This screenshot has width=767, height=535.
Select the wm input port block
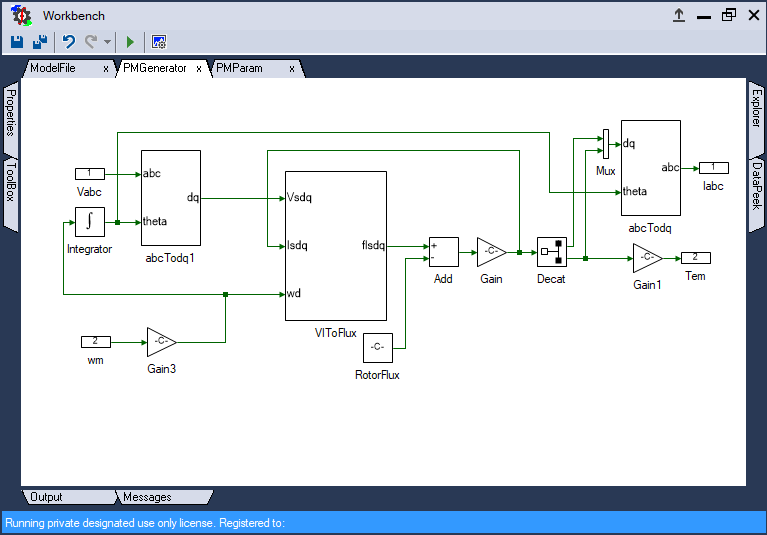click(96, 342)
